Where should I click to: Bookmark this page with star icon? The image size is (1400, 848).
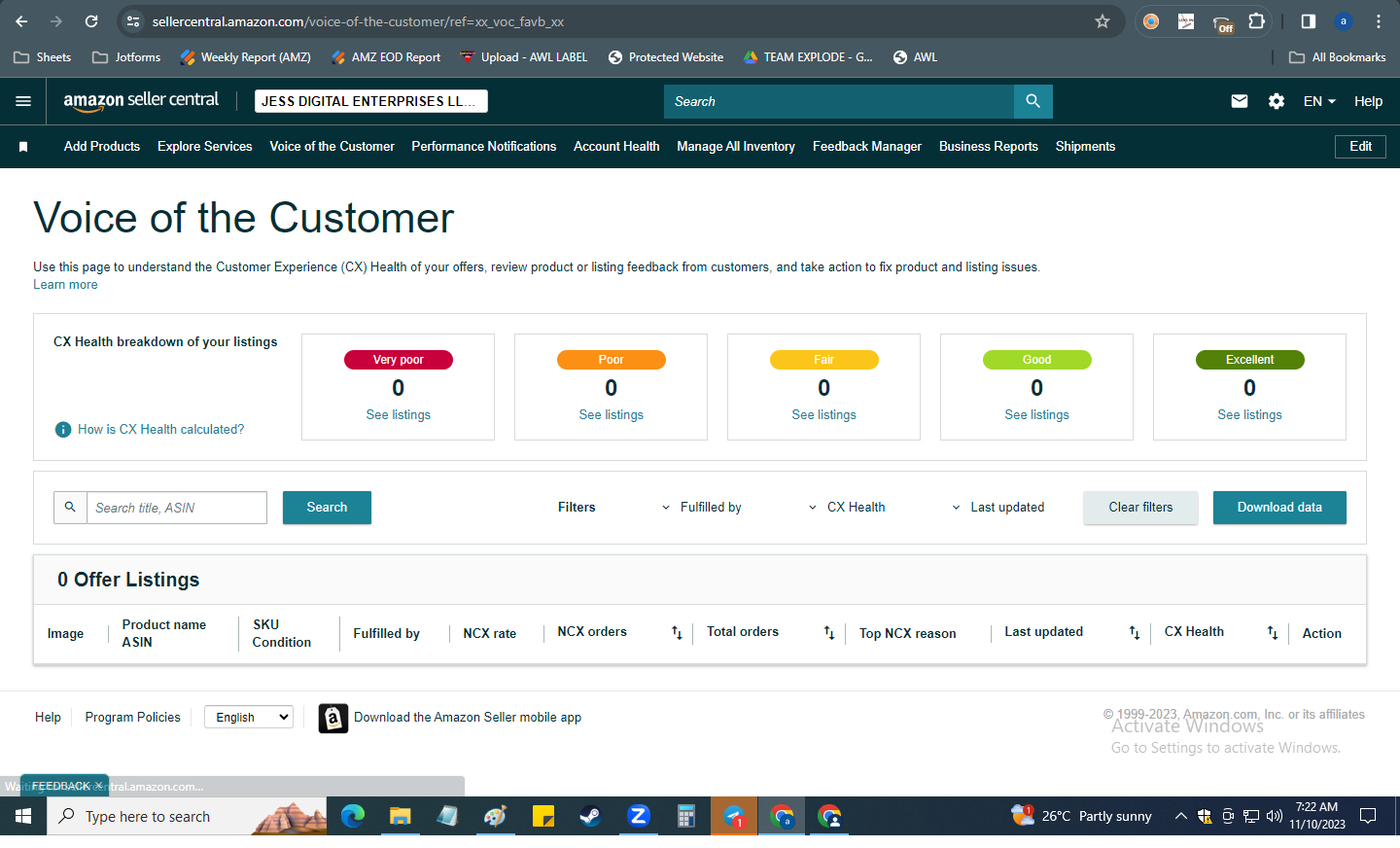click(1102, 21)
